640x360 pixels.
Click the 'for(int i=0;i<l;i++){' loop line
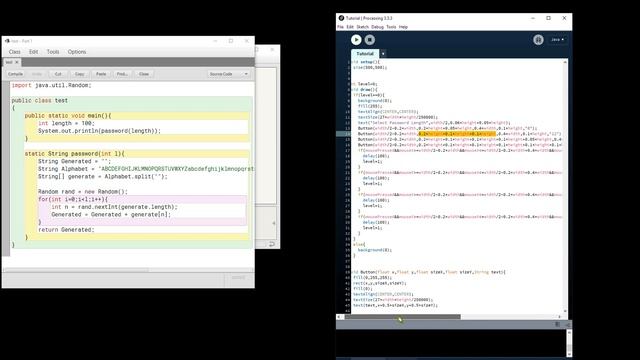[73, 199]
